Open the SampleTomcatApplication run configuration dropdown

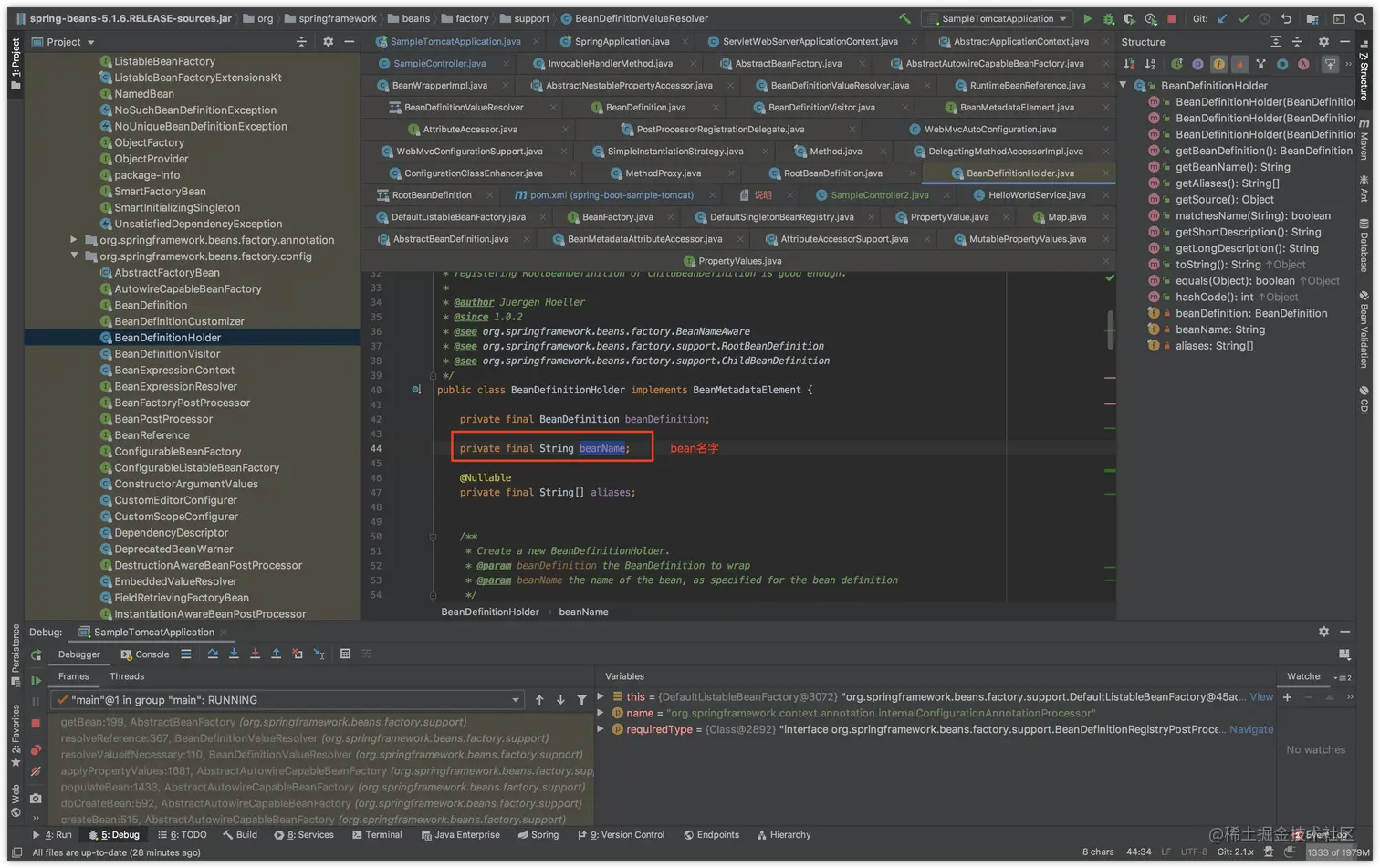pyautogui.click(x=998, y=18)
